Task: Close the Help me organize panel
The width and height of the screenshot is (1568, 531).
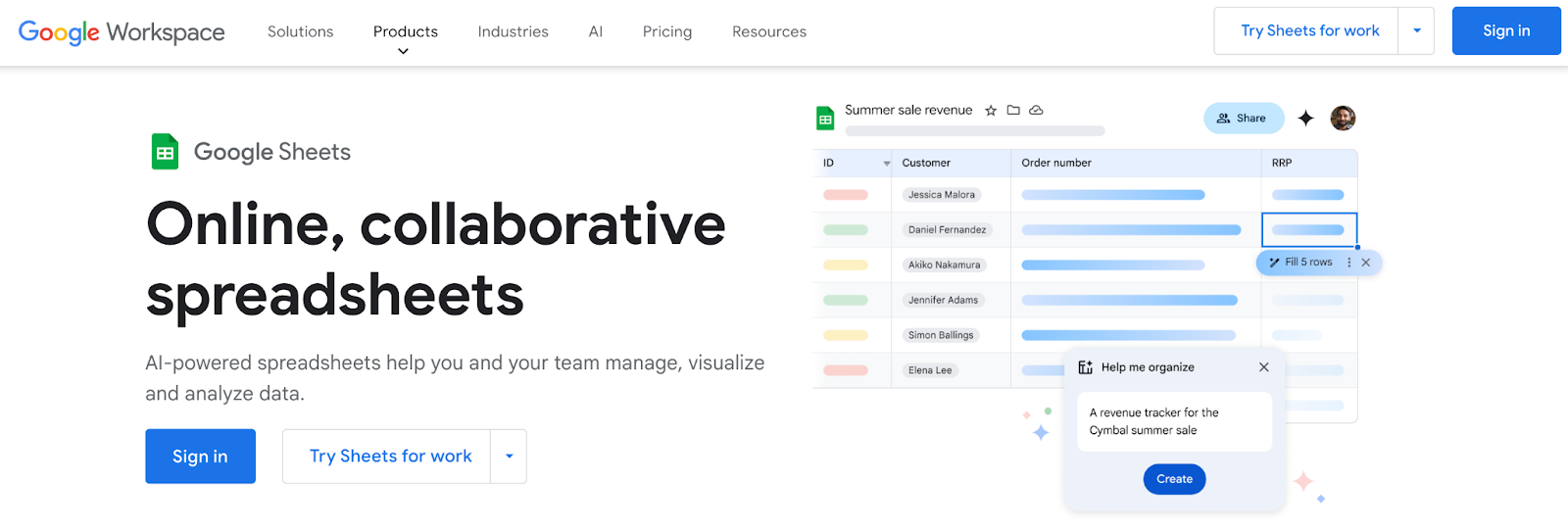Action: click(1264, 367)
